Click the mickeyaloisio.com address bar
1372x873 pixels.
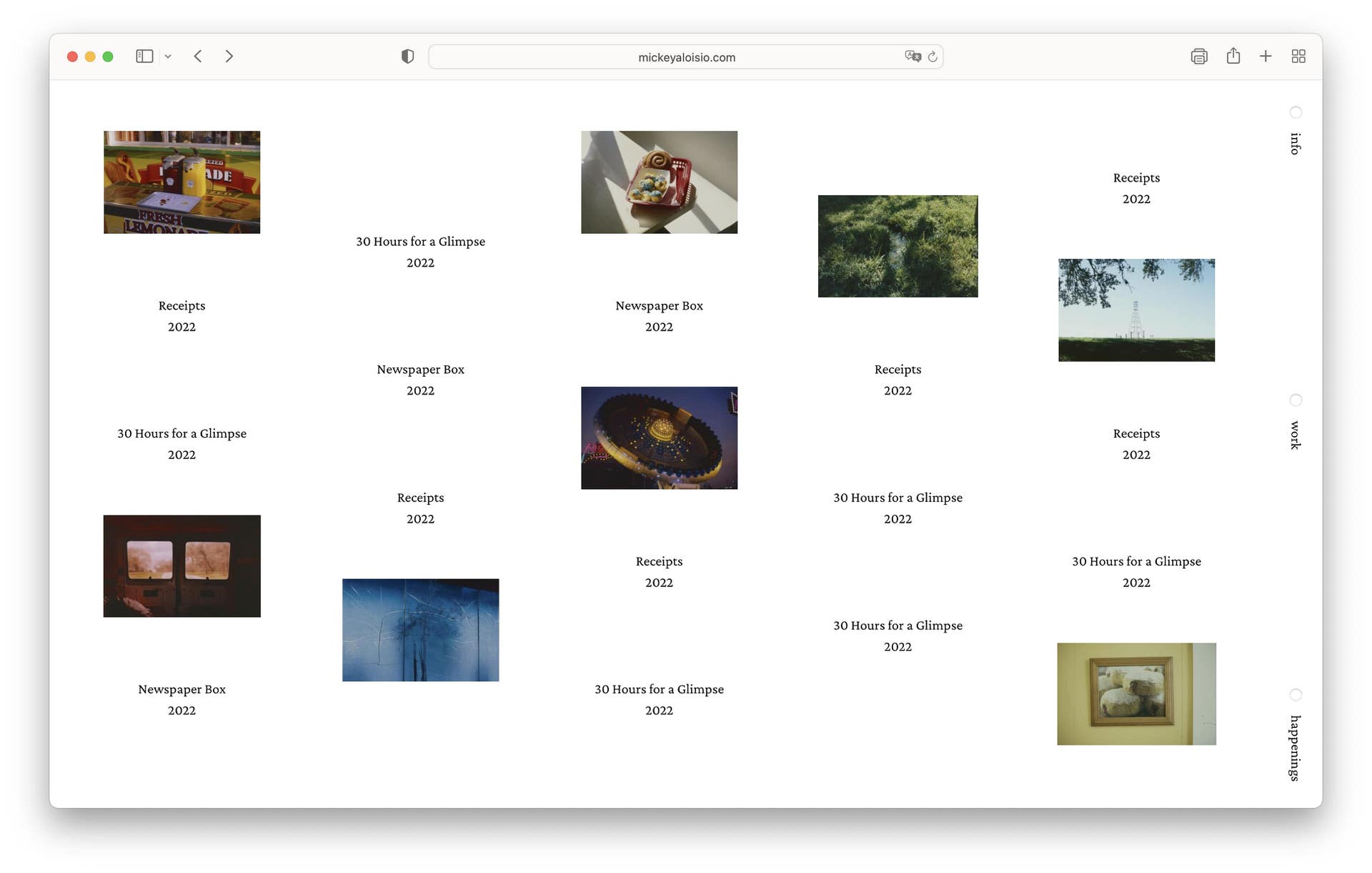(x=686, y=57)
